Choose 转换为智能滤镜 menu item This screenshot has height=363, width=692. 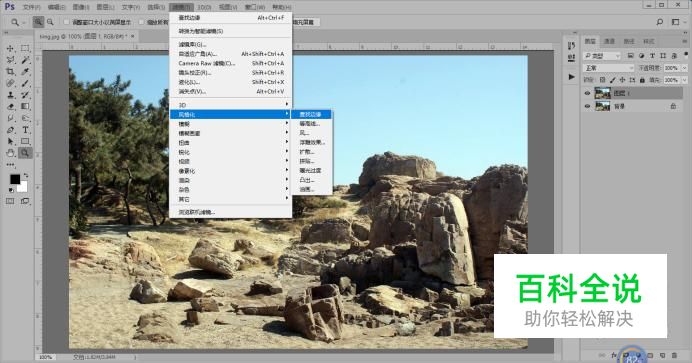click(231, 31)
